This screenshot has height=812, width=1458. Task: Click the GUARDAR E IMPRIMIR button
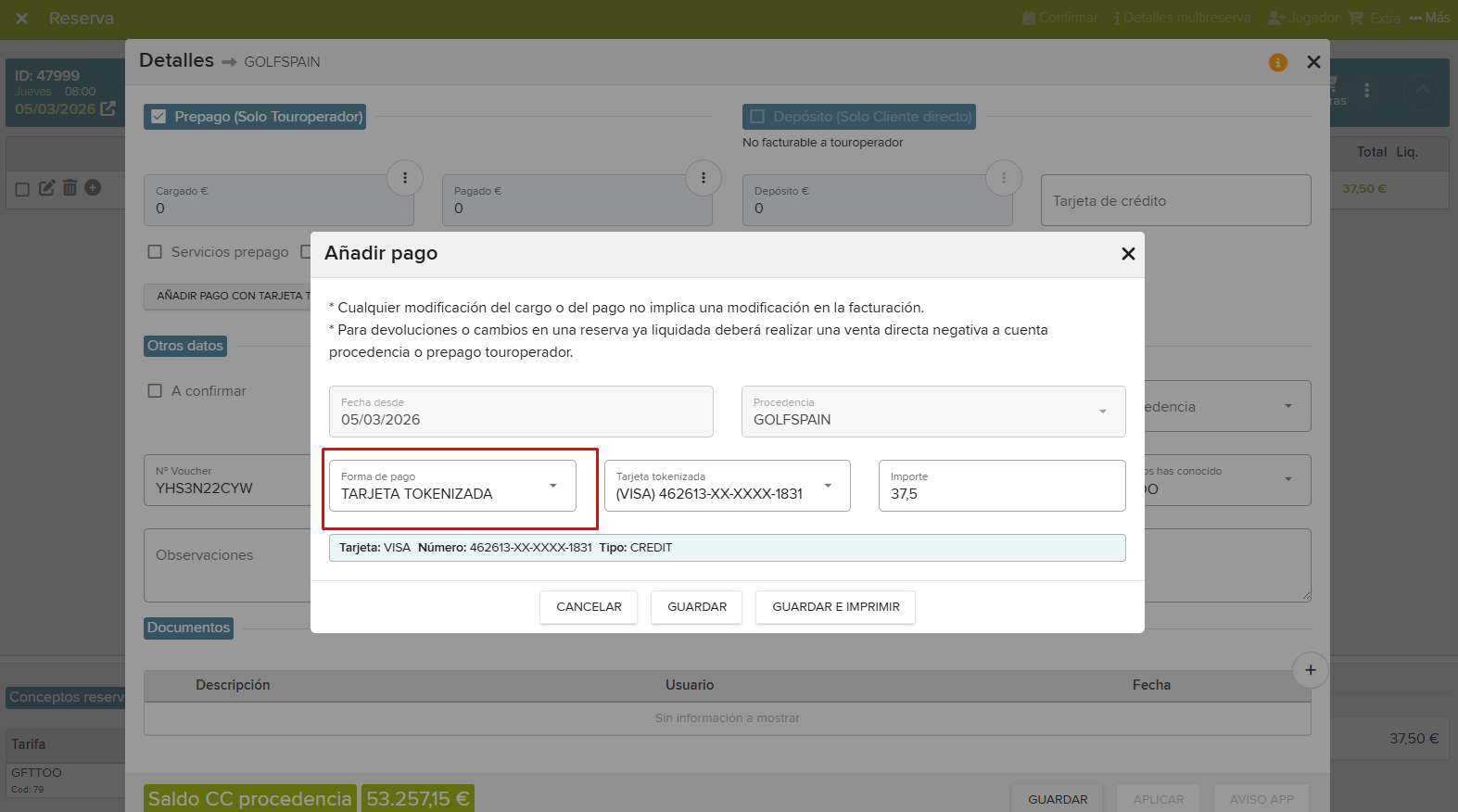pos(836,607)
